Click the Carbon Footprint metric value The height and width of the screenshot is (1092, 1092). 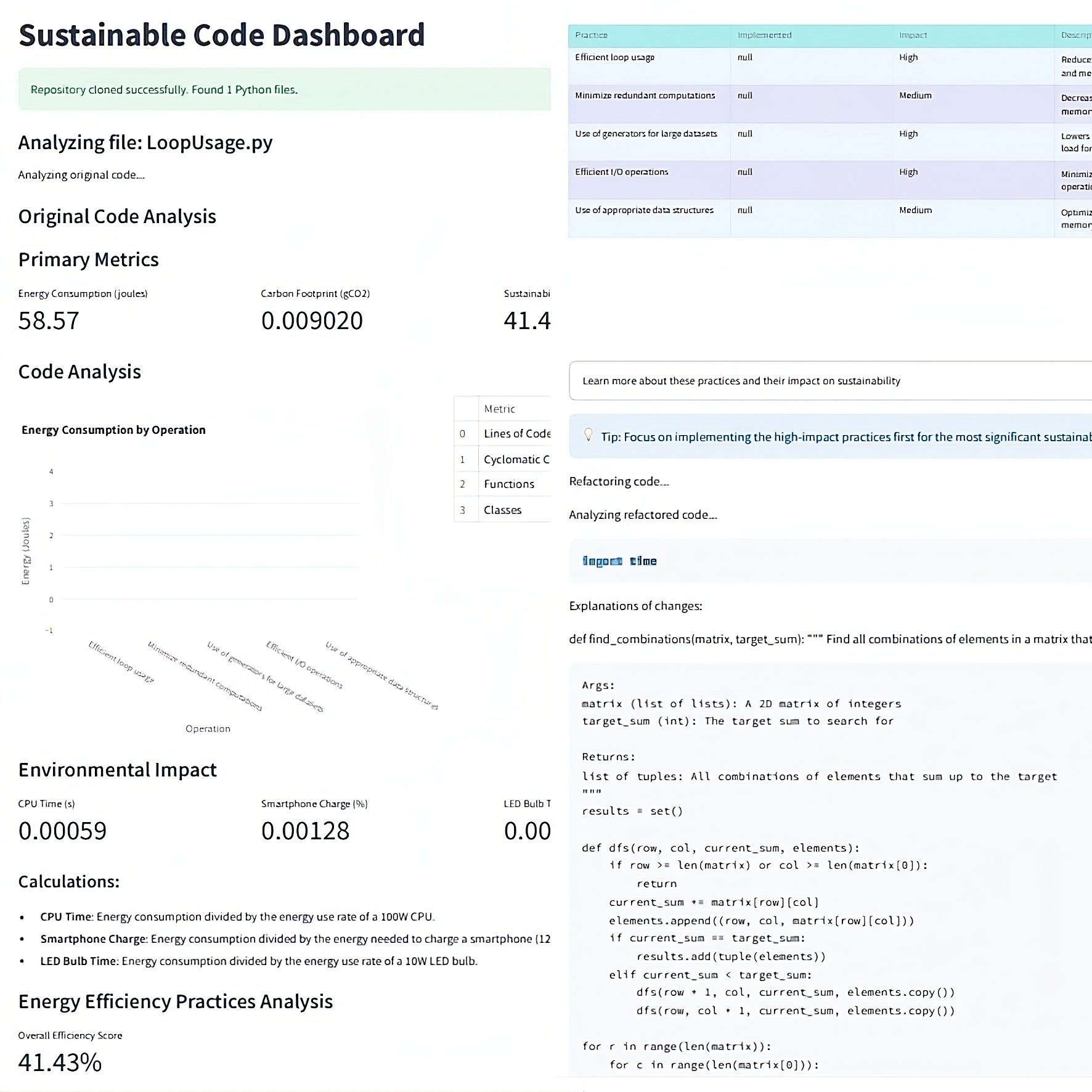pos(312,320)
